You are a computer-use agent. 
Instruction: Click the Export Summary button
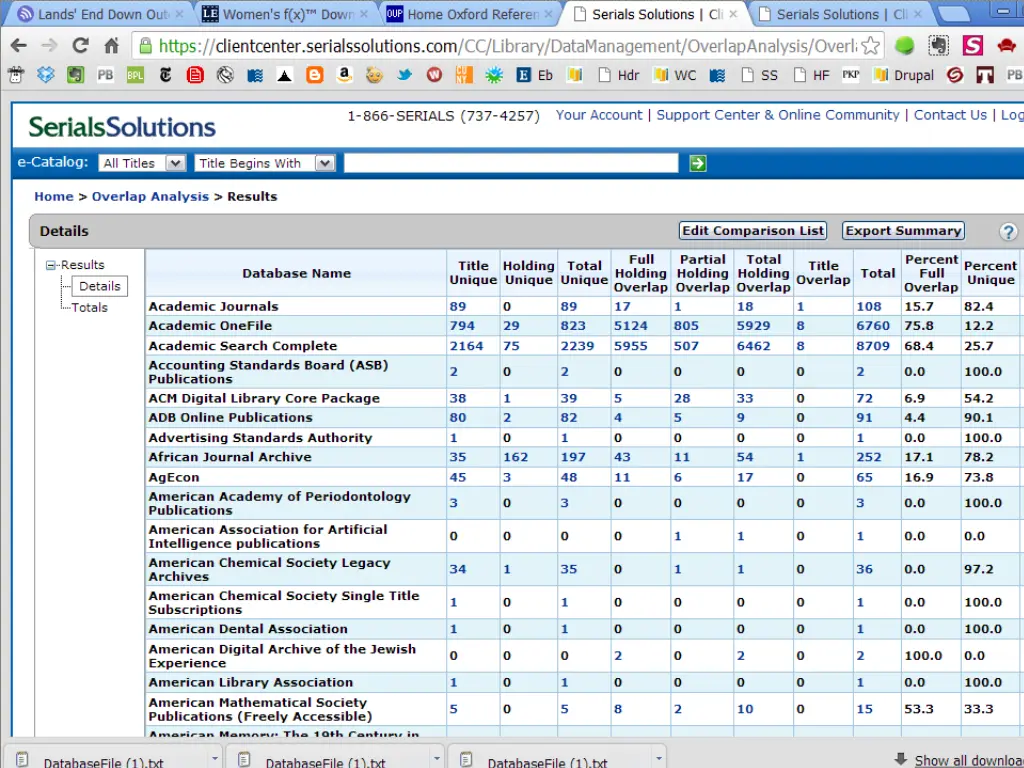903,231
